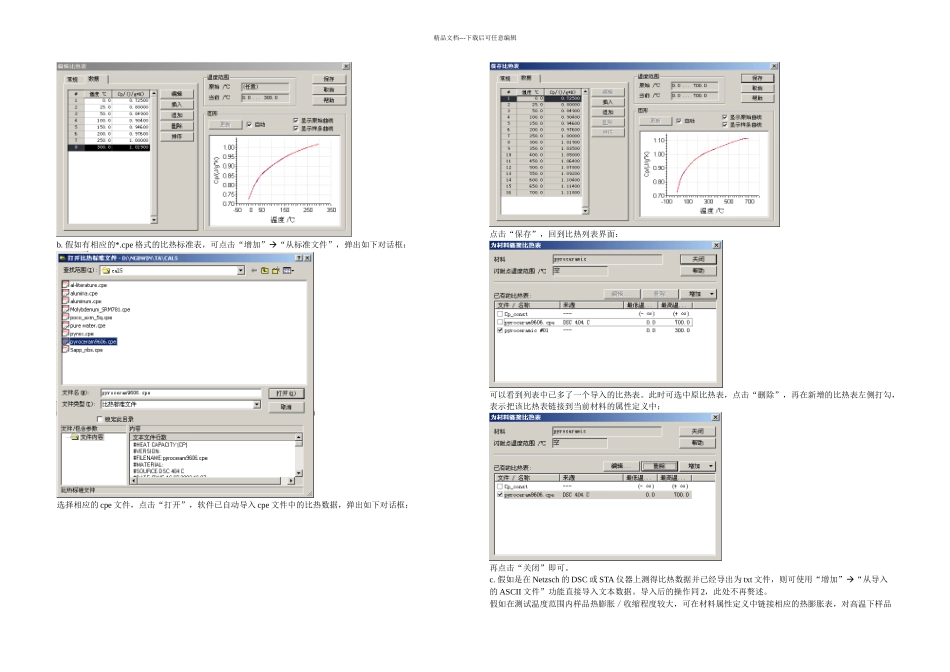Click 帮助 button in the 8-row Cp table dialog
Viewport: 950px width, 672px height.
(x=329, y=100)
